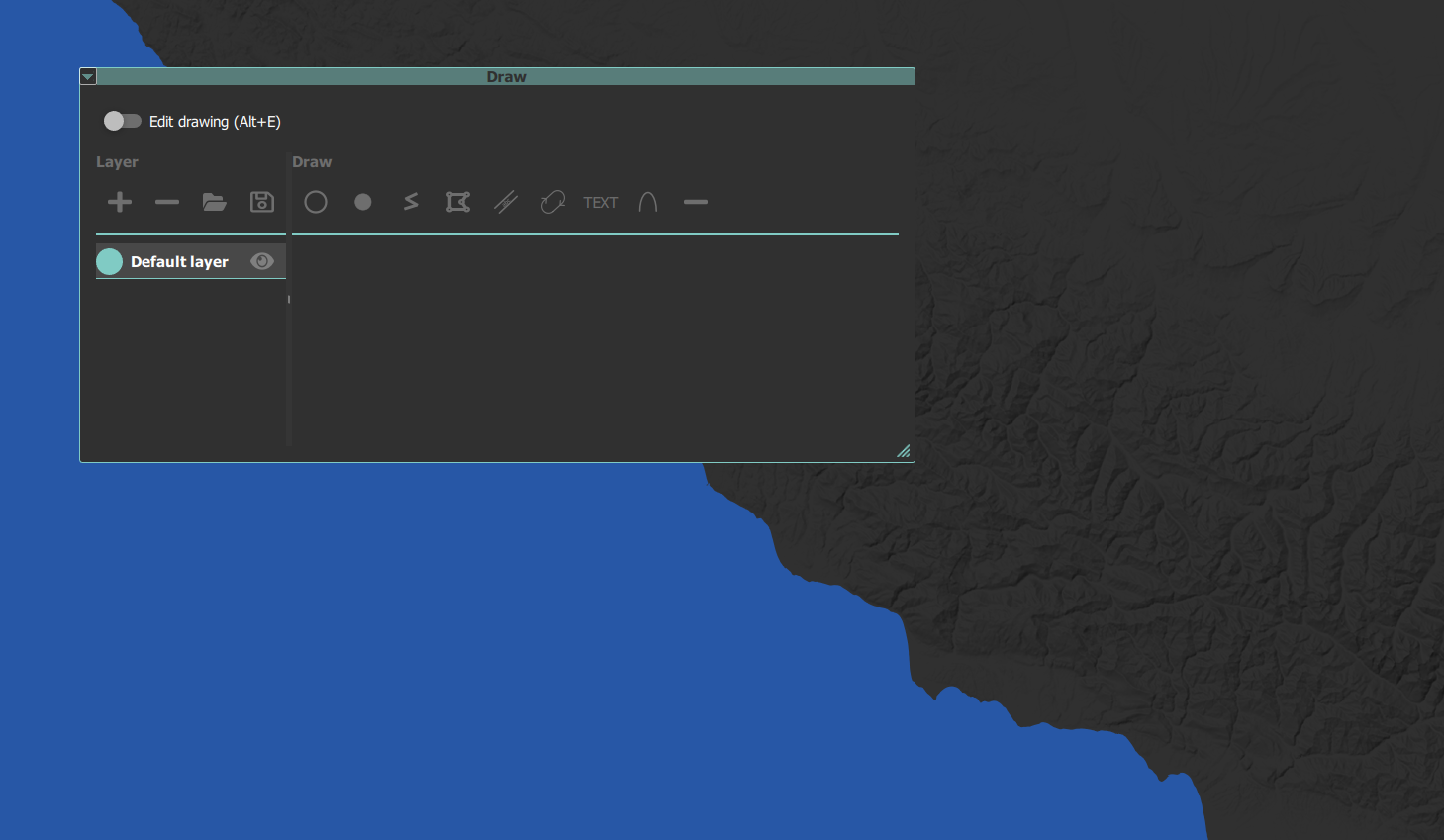Image resolution: width=1444 pixels, height=840 pixels.
Task: Select the Default layer row
Action: [191, 261]
